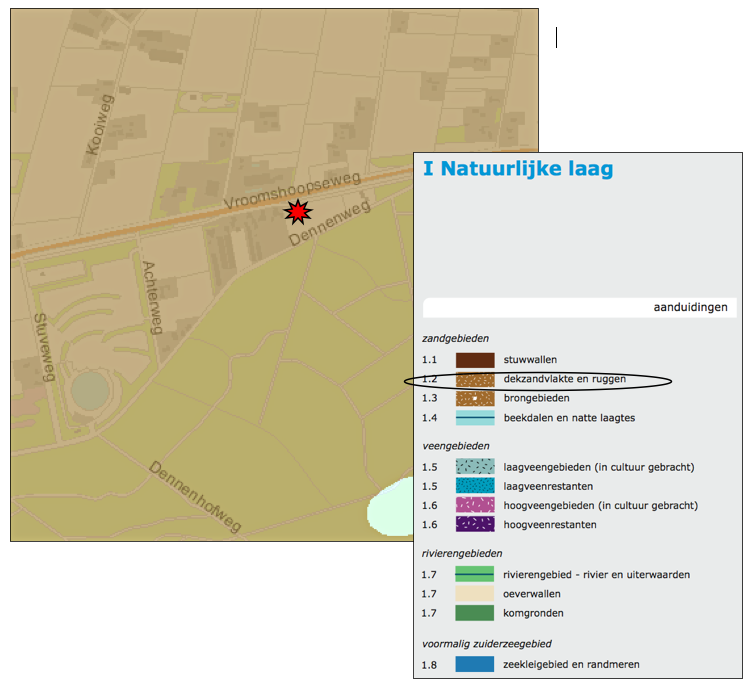Click 'zeekleigebied en randmeren' label
754x688 pixels.
[x=571, y=664]
